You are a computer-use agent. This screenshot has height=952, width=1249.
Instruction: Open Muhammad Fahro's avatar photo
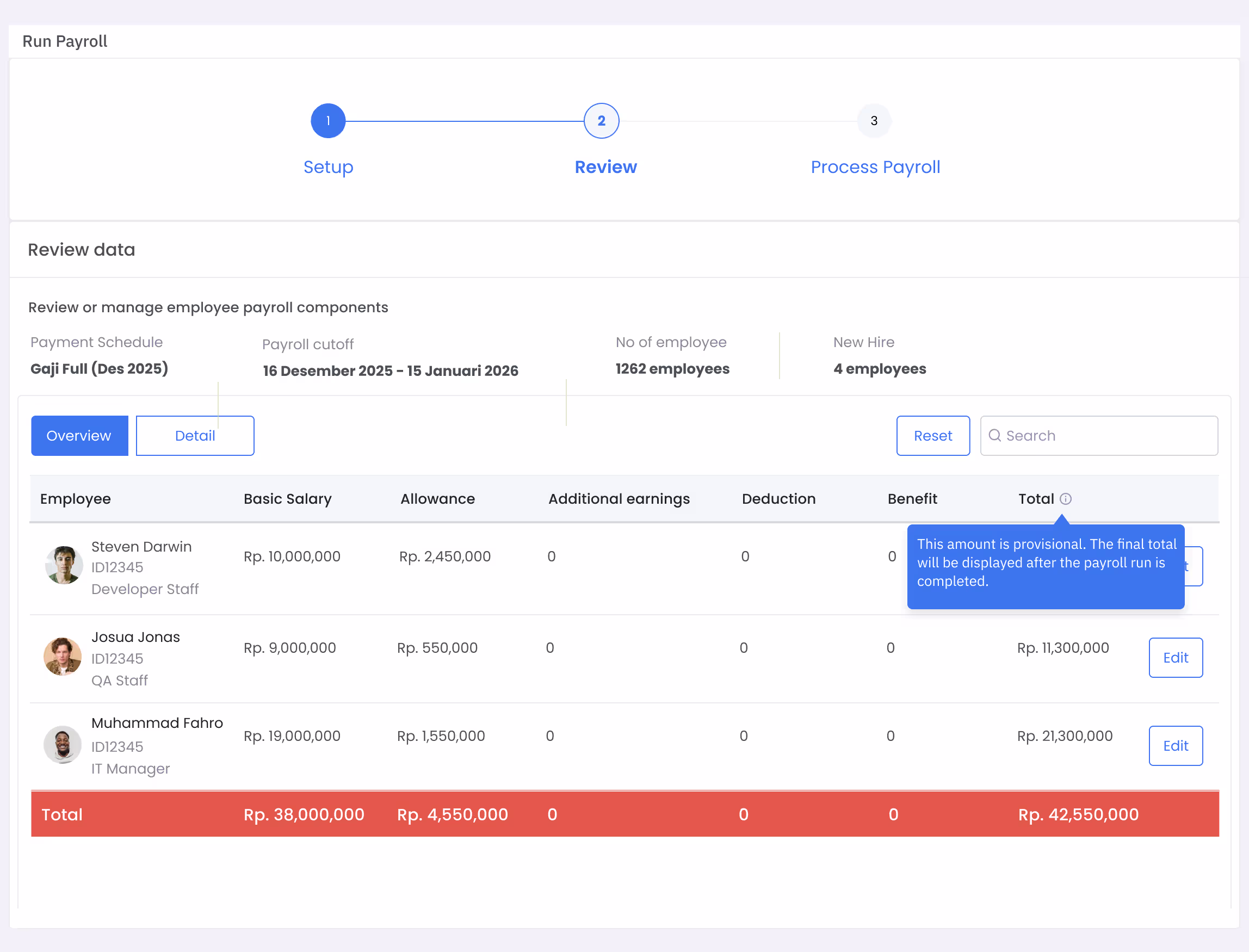63,745
